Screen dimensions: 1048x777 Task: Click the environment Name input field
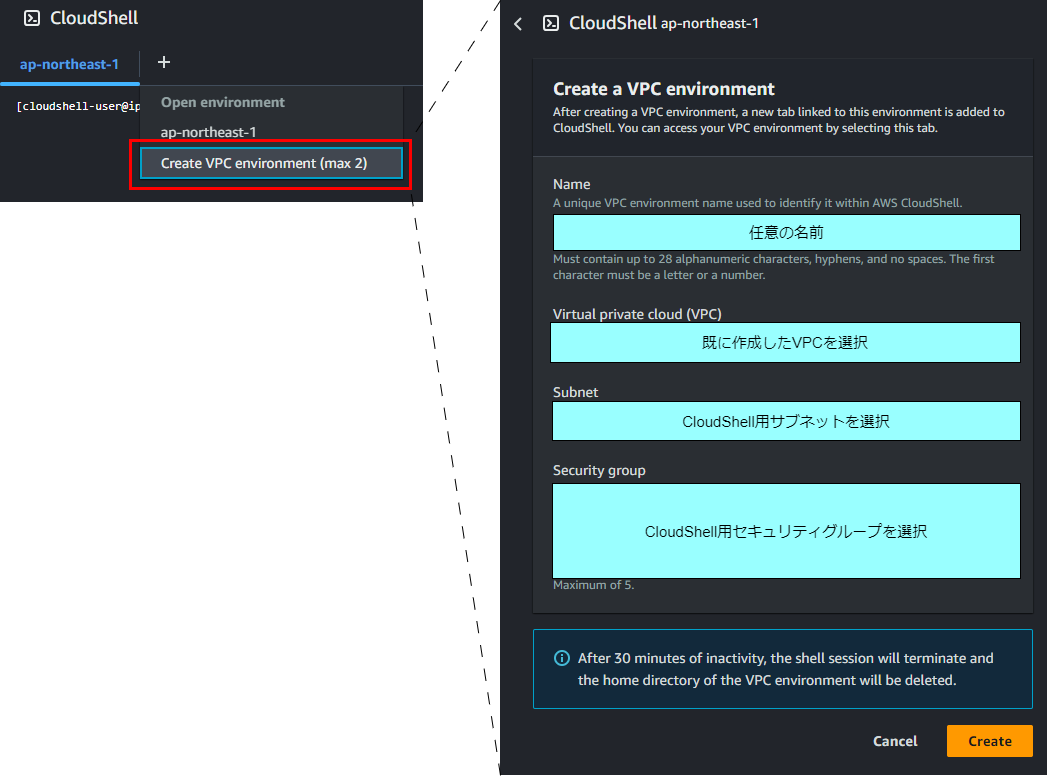click(786, 232)
